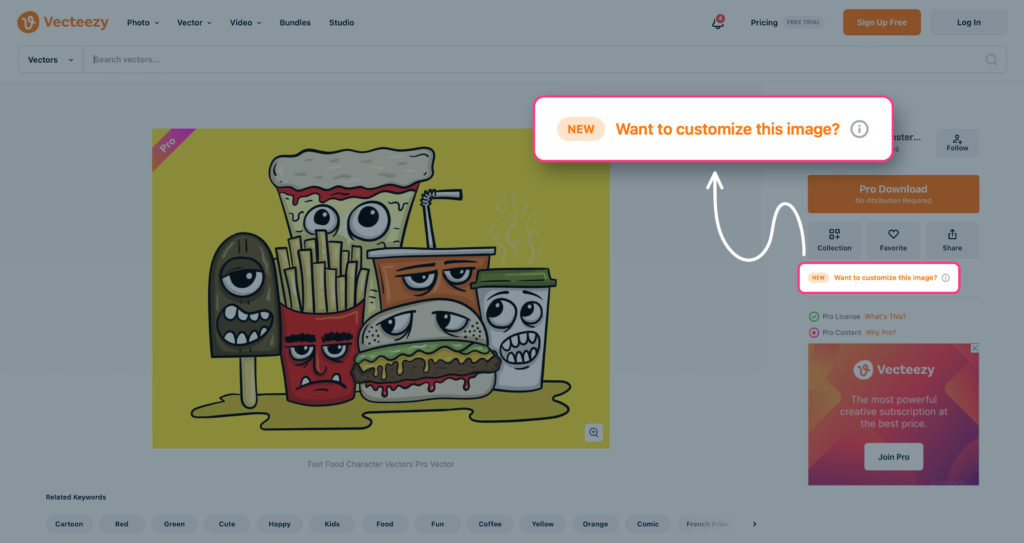Open the notifications bell
Viewport: 1024px width, 543px height.
[718, 22]
